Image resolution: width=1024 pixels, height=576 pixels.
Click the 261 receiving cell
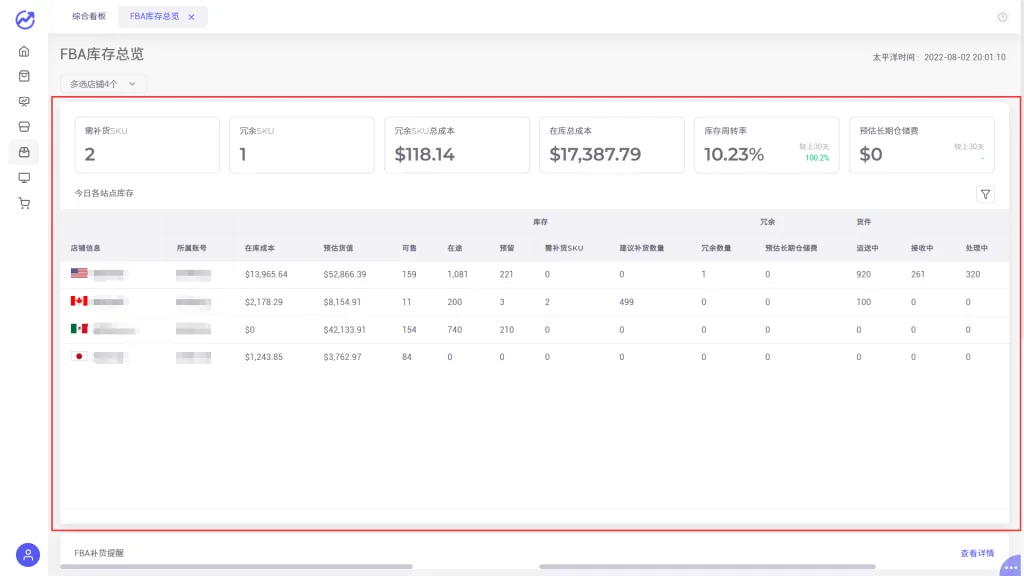[x=918, y=274]
